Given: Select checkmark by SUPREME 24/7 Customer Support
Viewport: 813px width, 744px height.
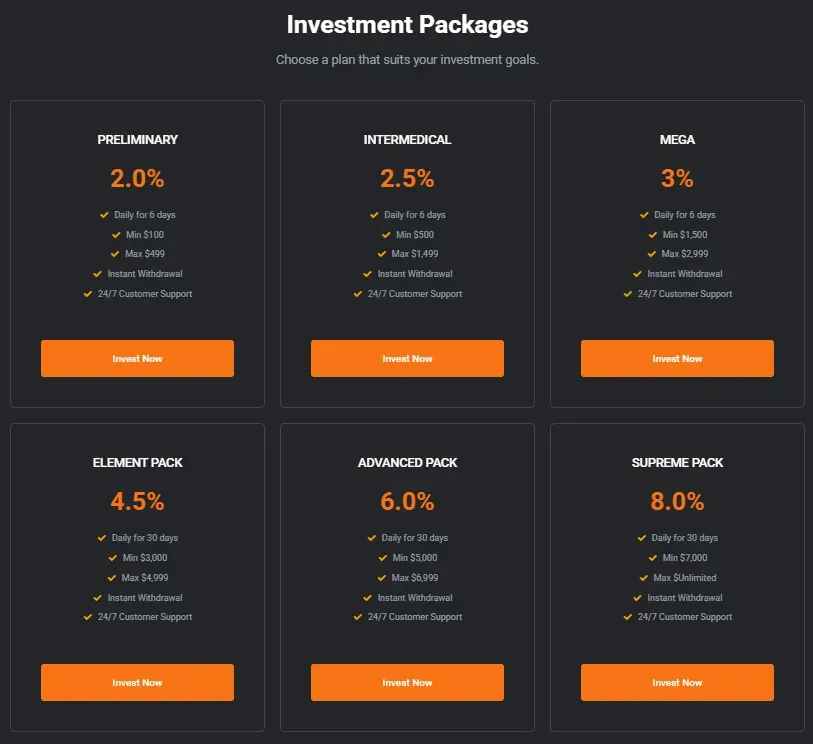Looking at the screenshot, I should 628,617.
